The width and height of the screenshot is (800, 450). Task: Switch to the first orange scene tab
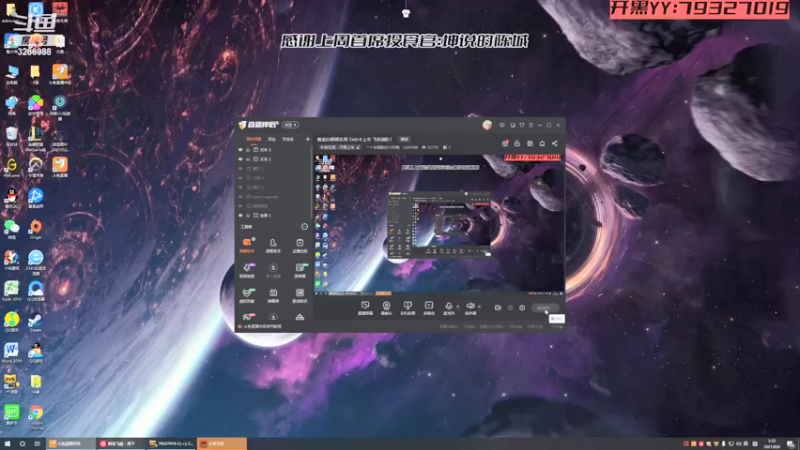254,139
